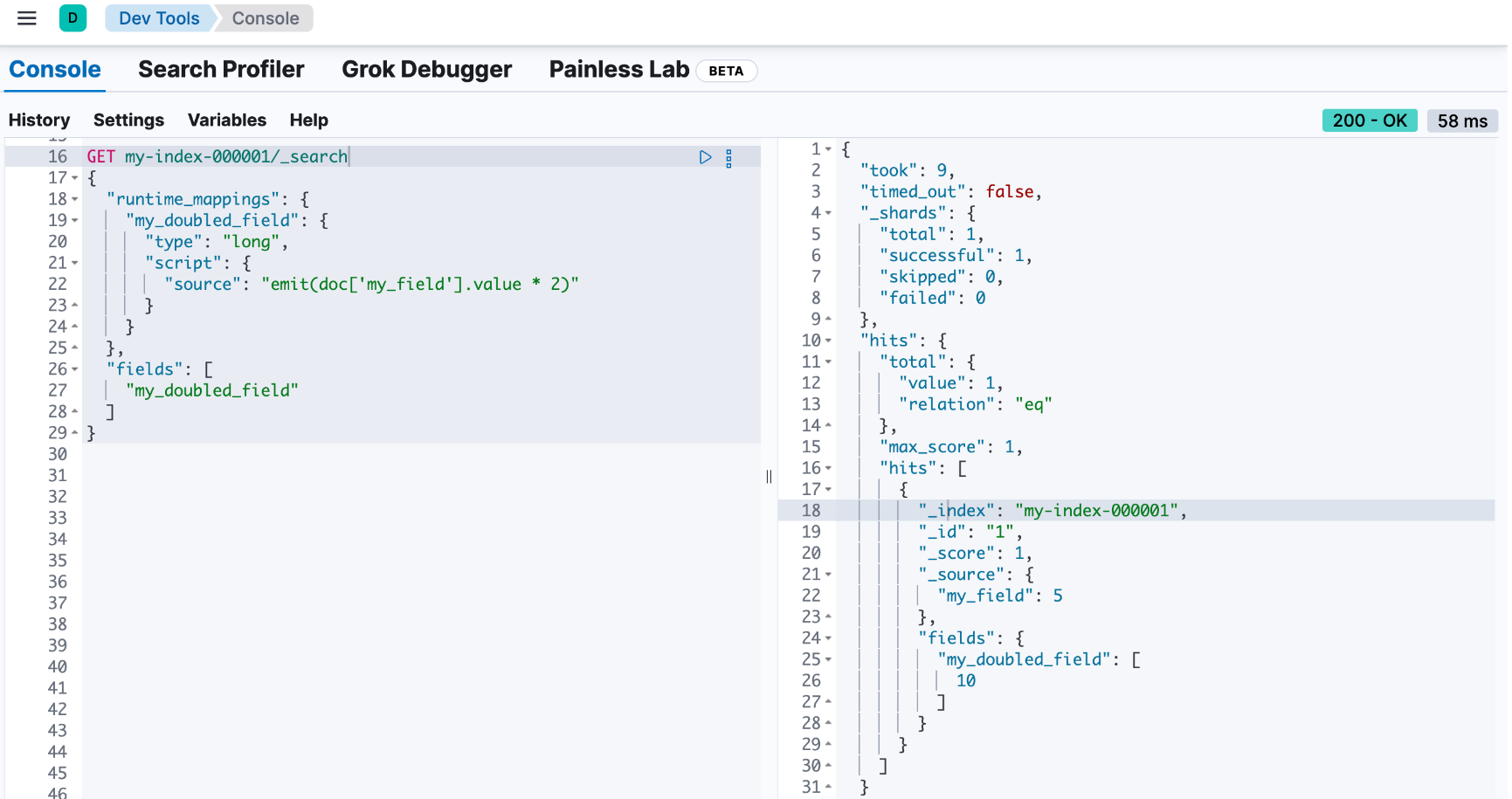Open the Painless Lab tab
This screenshot has width=1512, height=799.
pyautogui.click(x=618, y=70)
